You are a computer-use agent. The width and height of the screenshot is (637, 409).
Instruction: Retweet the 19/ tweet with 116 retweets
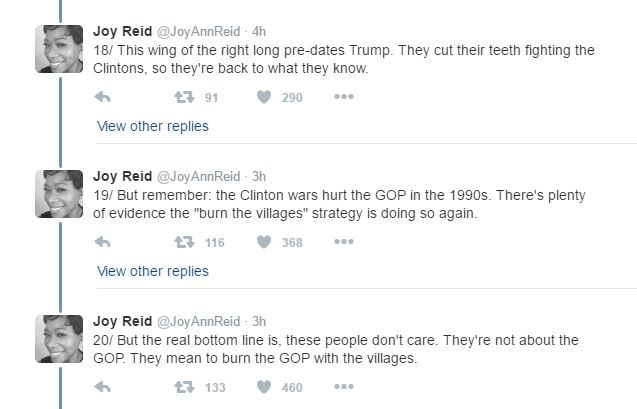coord(183,242)
